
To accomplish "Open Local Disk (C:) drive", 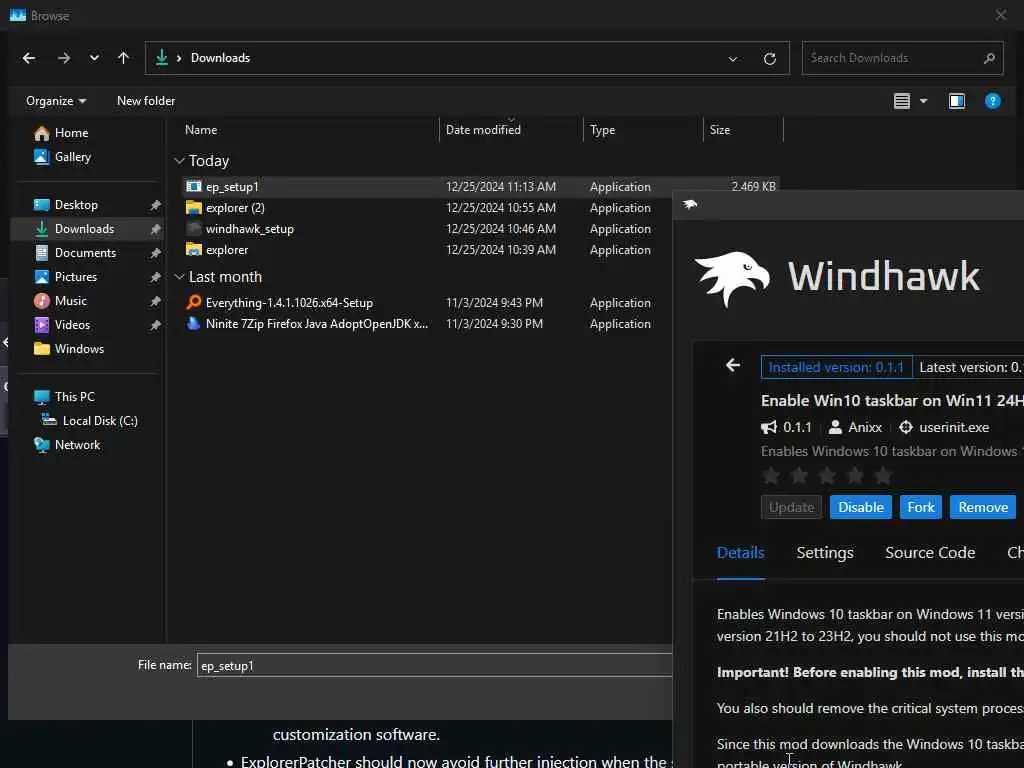I will click(99, 421).
